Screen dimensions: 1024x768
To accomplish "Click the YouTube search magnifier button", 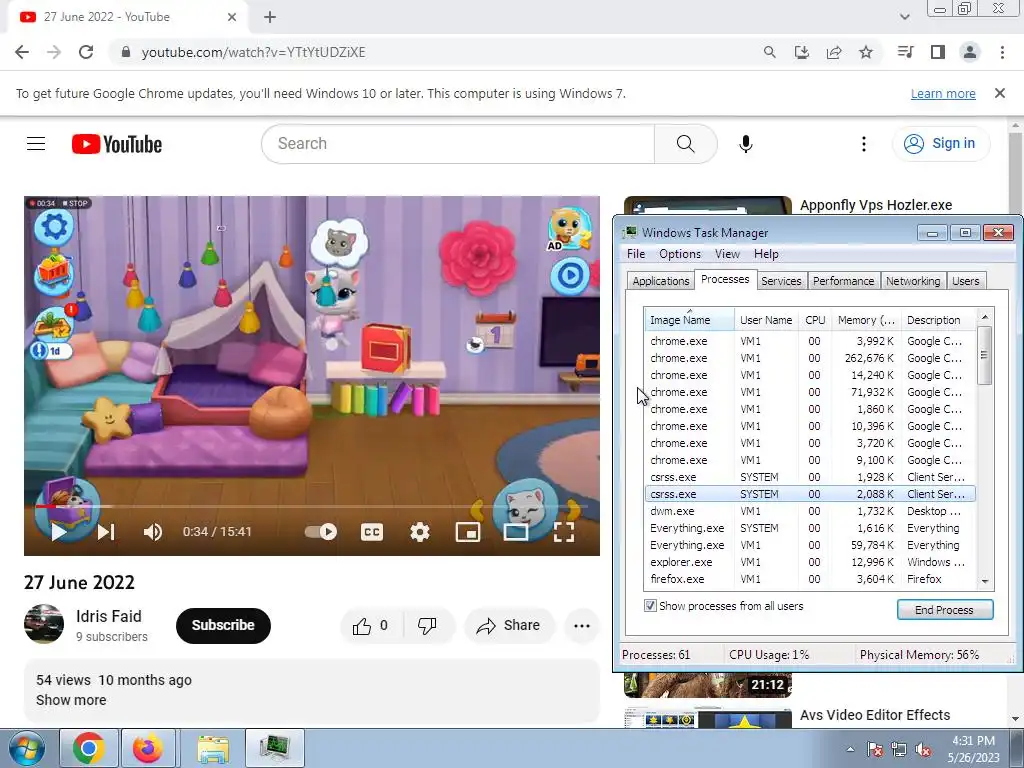I will [686, 144].
